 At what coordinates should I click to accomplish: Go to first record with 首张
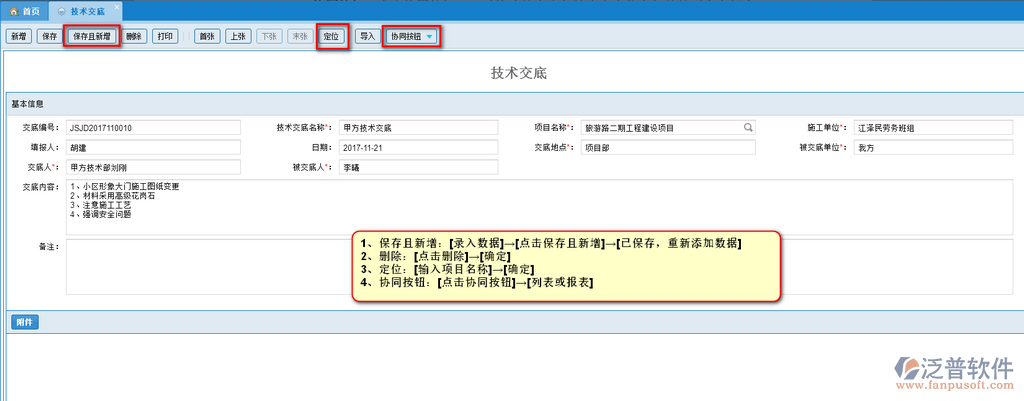[x=207, y=37]
